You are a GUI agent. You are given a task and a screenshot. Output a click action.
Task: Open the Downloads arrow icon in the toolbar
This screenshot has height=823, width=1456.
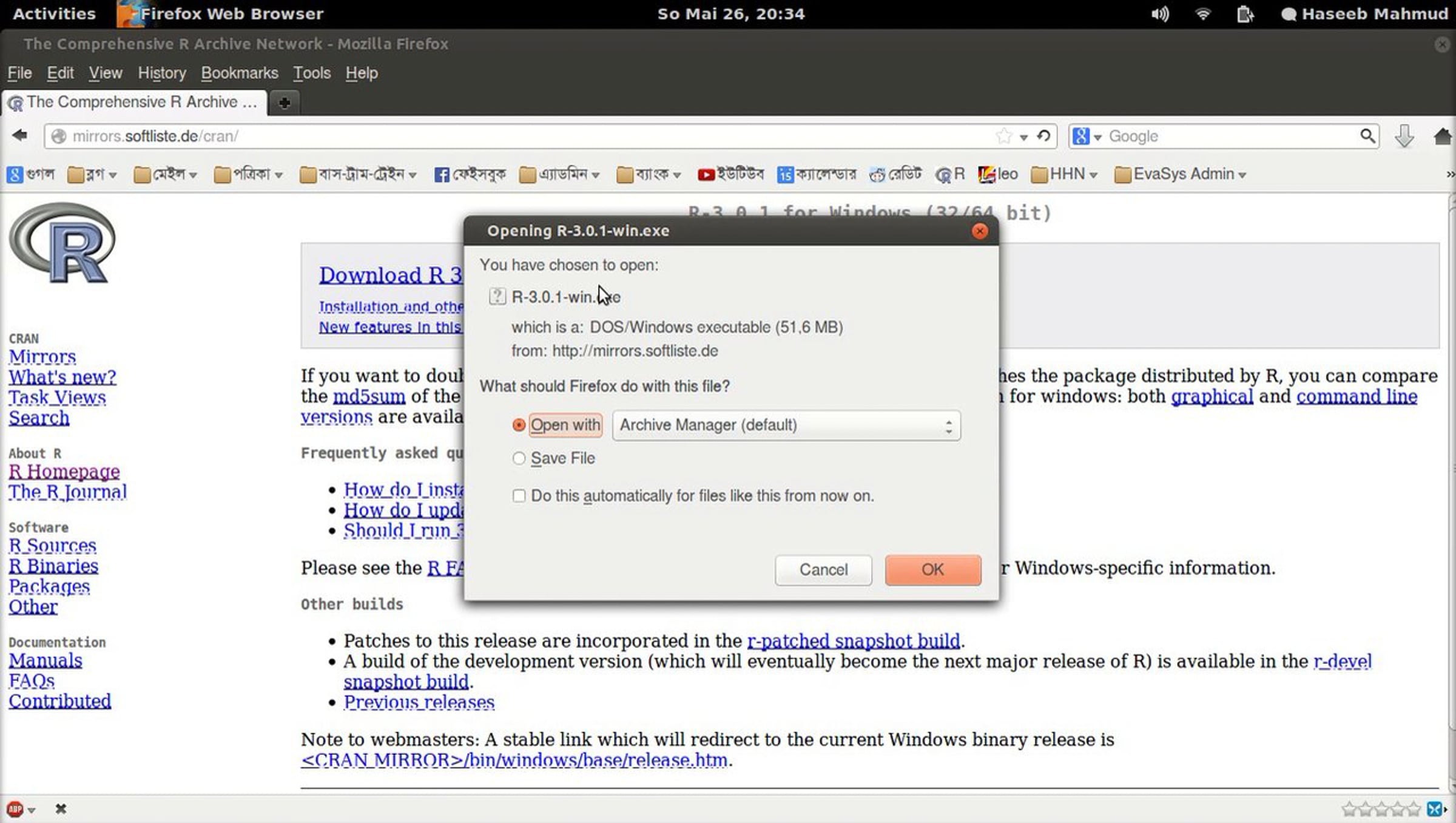point(1404,136)
